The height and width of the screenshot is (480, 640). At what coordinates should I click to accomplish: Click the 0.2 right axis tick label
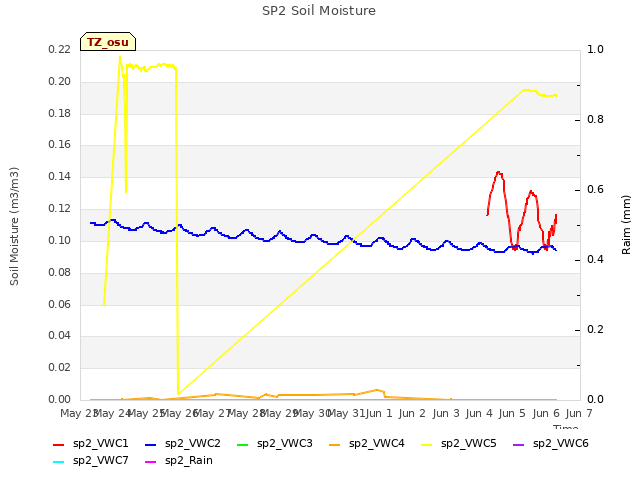click(595, 329)
